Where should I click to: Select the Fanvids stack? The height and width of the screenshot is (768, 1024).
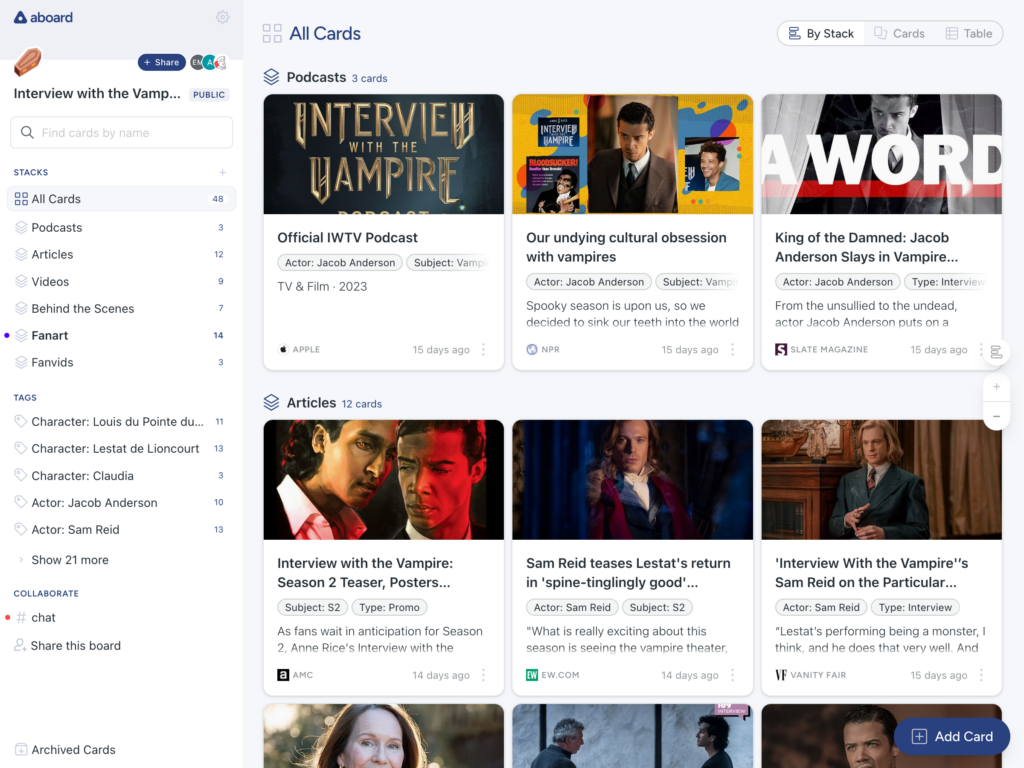coord(121,362)
